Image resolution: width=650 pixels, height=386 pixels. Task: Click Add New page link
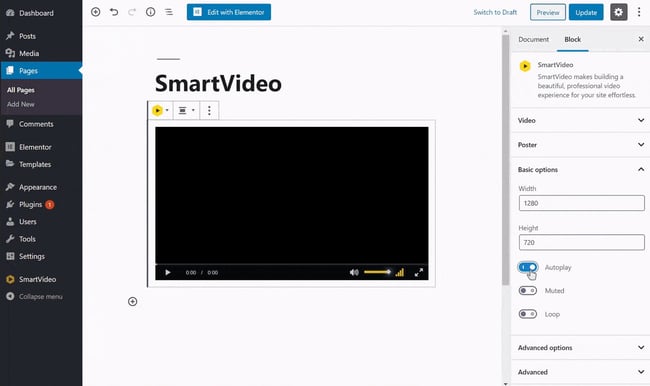[x=21, y=104]
